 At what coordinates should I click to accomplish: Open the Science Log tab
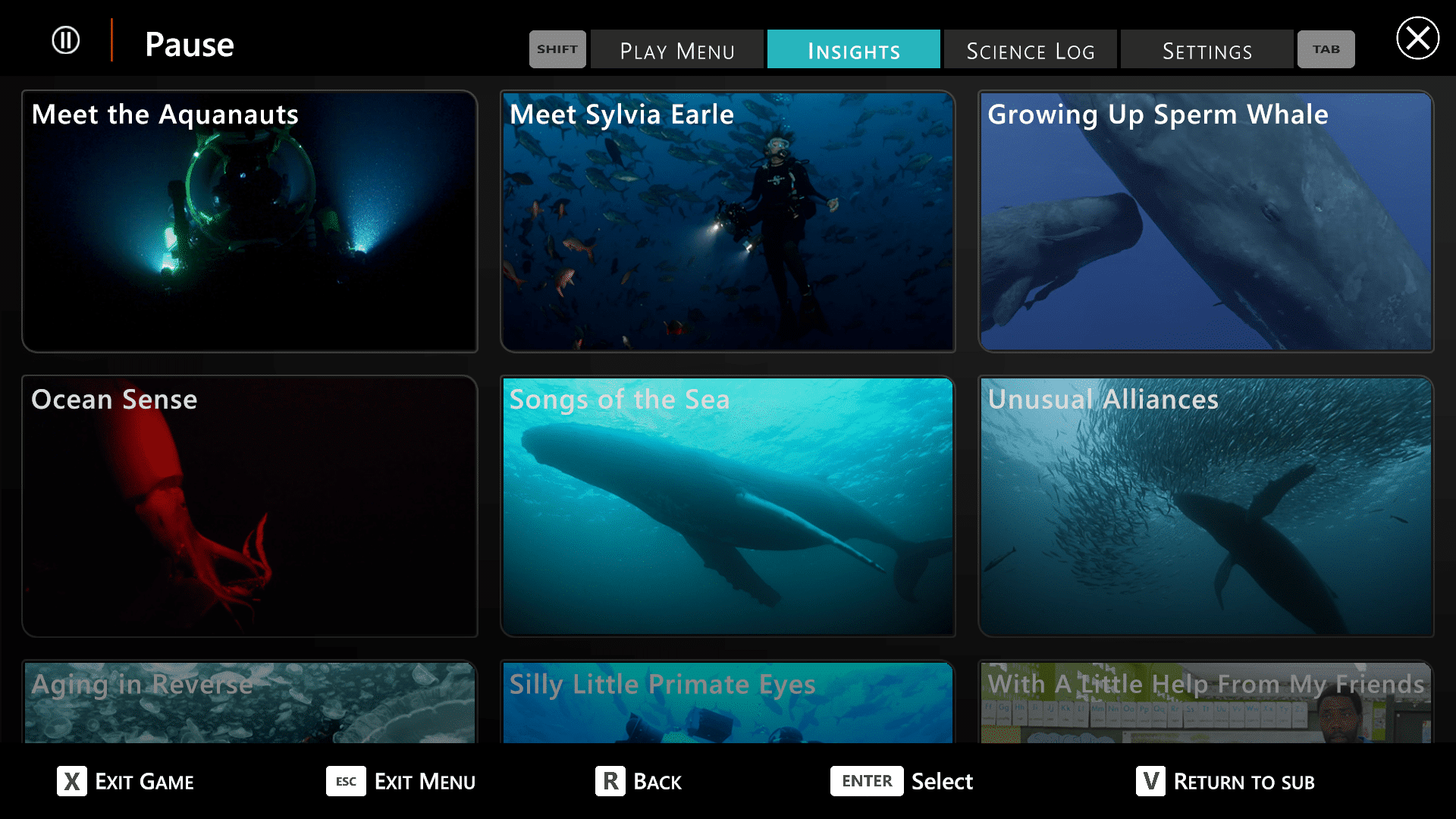coord(1031,49)
